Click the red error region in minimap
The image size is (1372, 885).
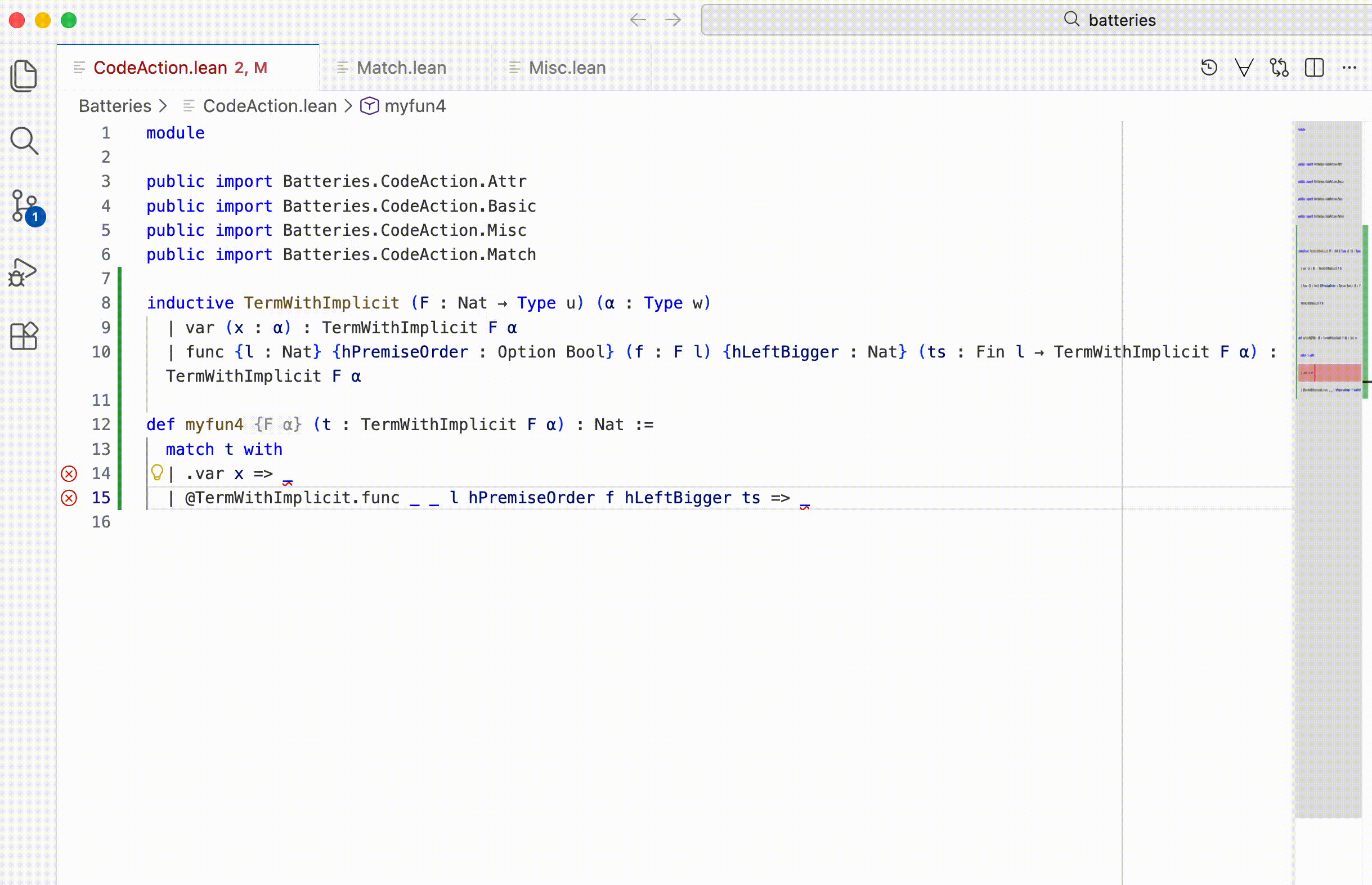click(x=1329, y=373)
